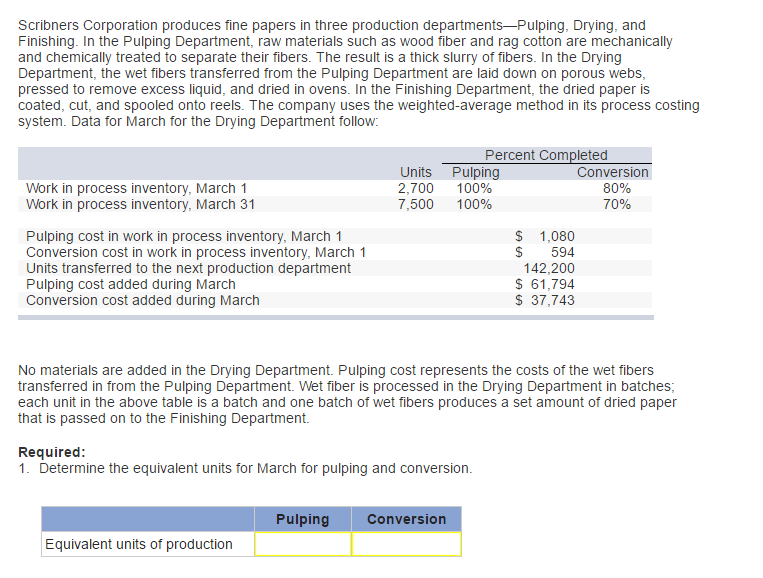Image resolution: width=763 pixels, height=578 pixels.
Task: Click the 142,200 units transferred value
Action: [549, 269]
